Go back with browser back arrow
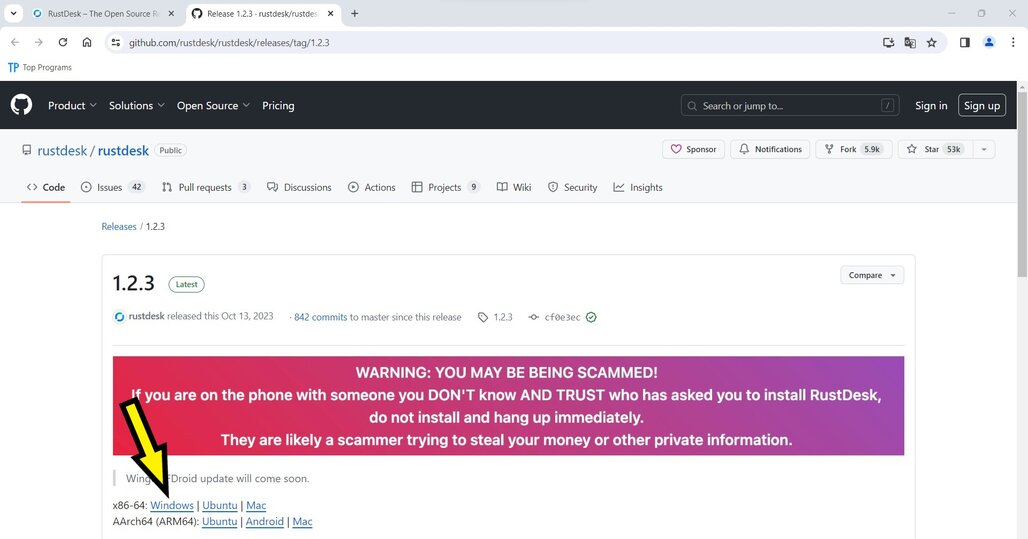1028x539 pixels. (x=15, y=43)
